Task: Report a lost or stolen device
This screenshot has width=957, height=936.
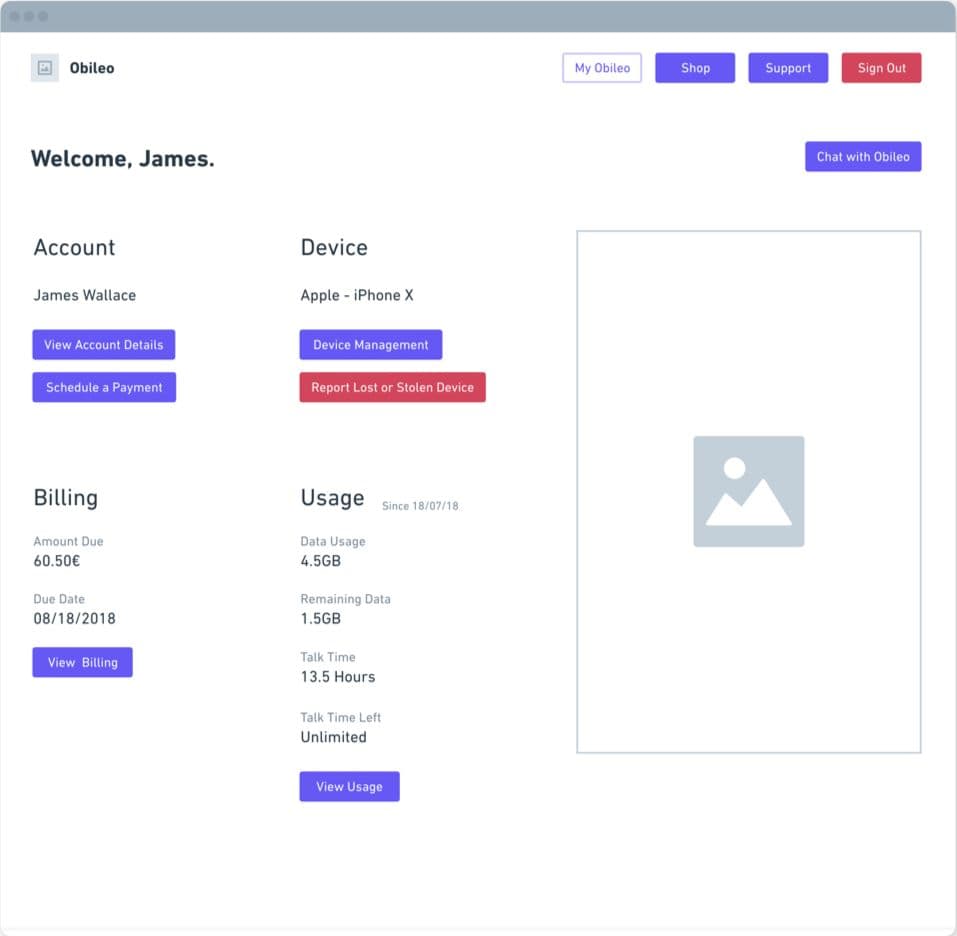Action: 392,387
